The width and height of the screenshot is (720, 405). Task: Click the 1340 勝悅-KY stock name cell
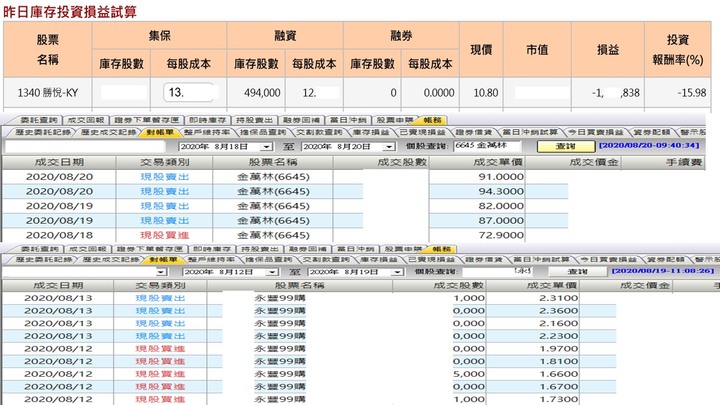pyautogui.click(x=48, y=93)
